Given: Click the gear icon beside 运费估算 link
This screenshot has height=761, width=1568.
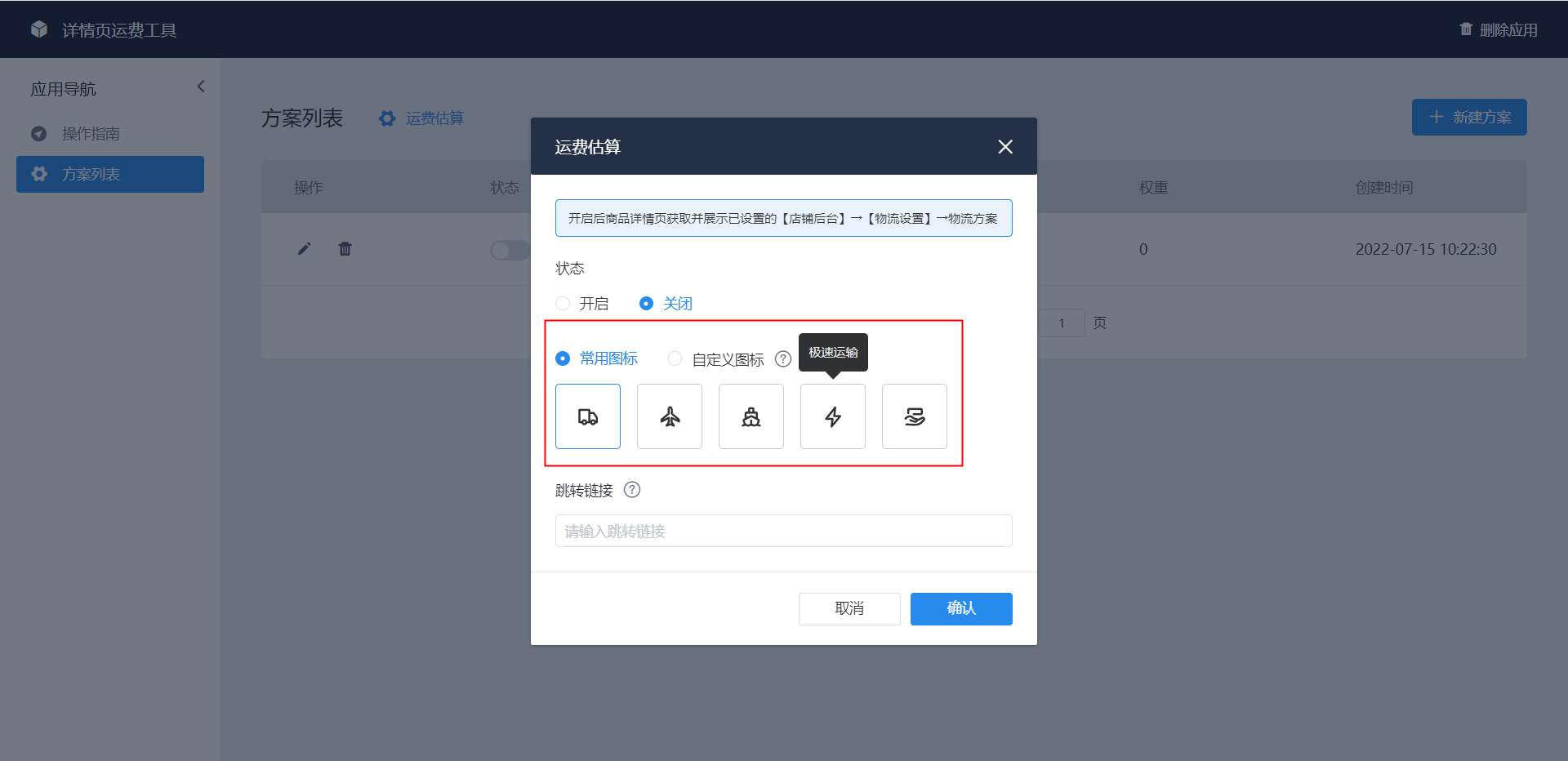Looking at the screenshot, I should point(387,118).
